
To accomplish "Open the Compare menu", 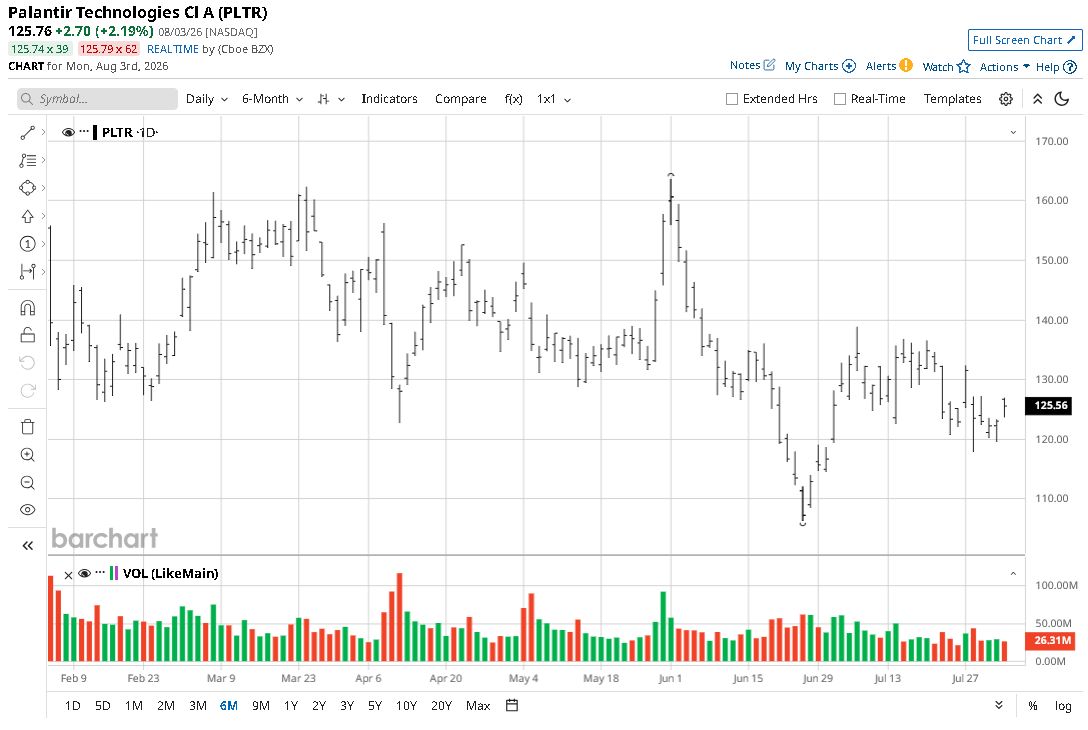I will 461,99.
